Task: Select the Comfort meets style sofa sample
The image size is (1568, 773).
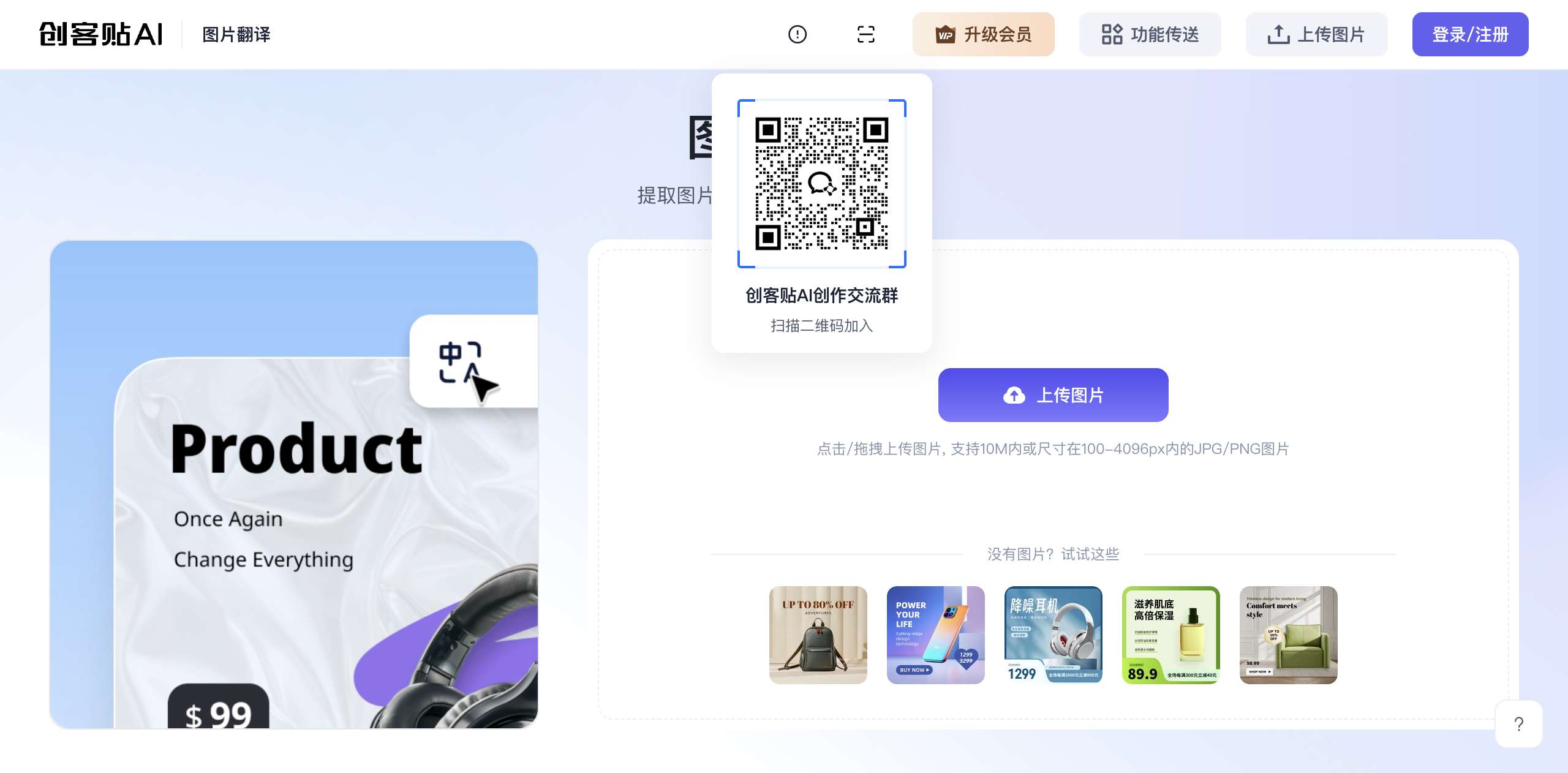Action: coord(1288,635)
